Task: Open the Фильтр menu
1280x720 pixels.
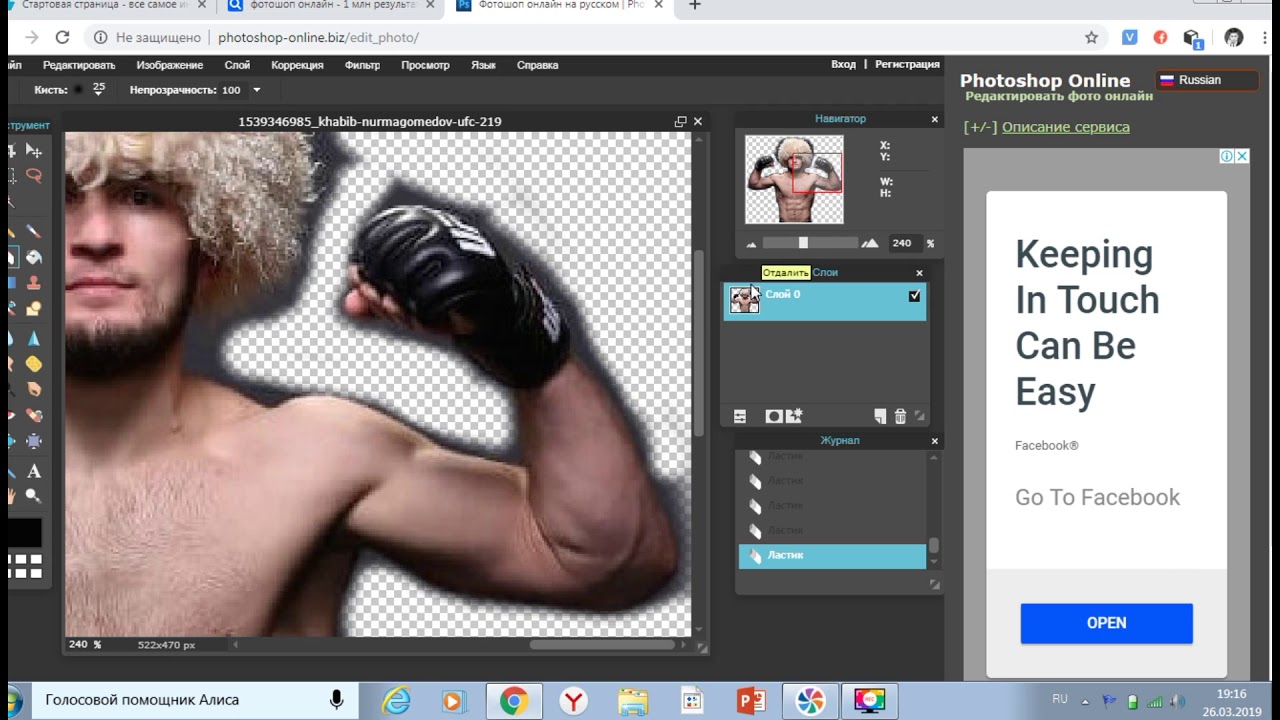Action: (362, 65)
